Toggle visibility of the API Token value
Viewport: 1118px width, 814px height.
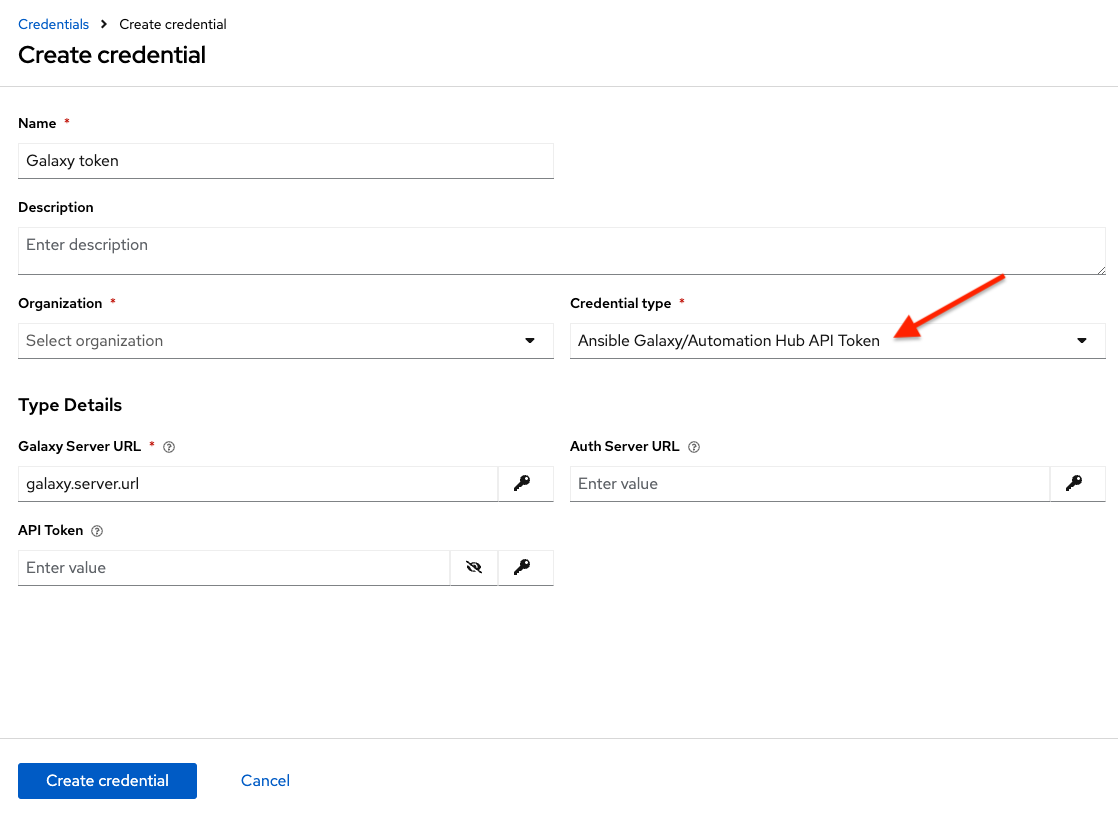[473, 567]
